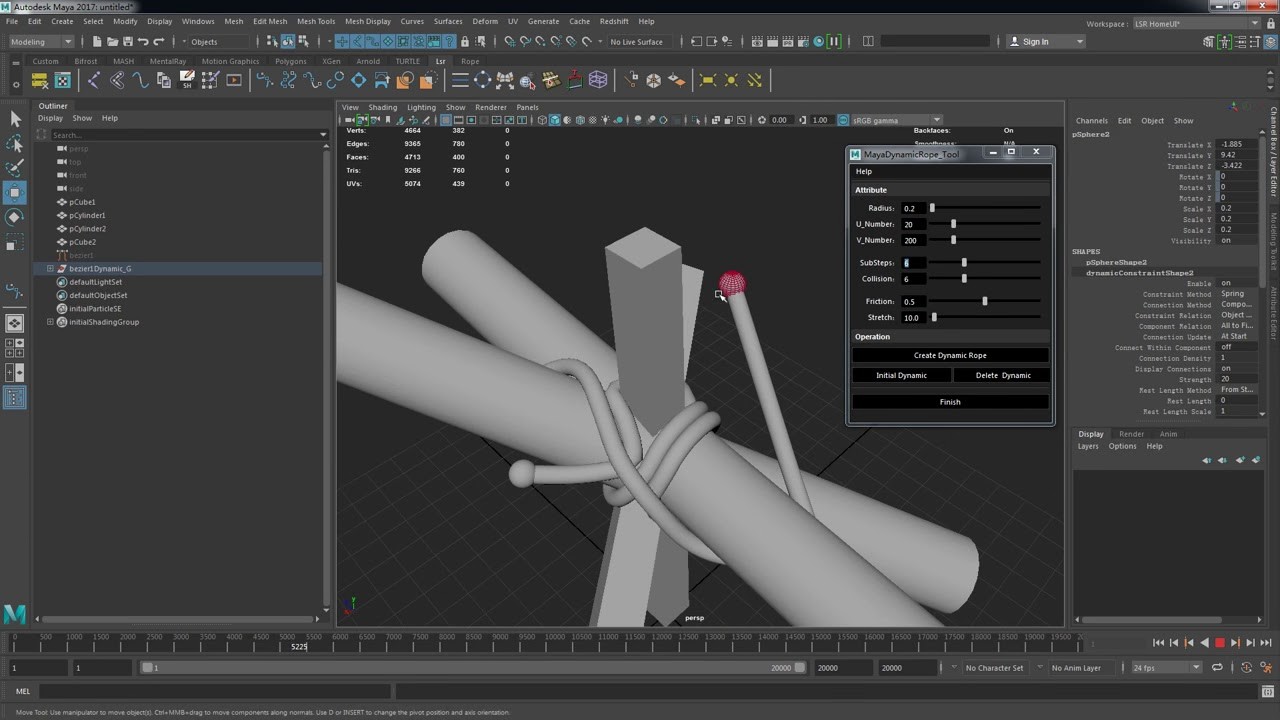The height and width of the screenshot is (720, 1280).
Task: Open the Deform menu
Action: (x=484, y=21)
